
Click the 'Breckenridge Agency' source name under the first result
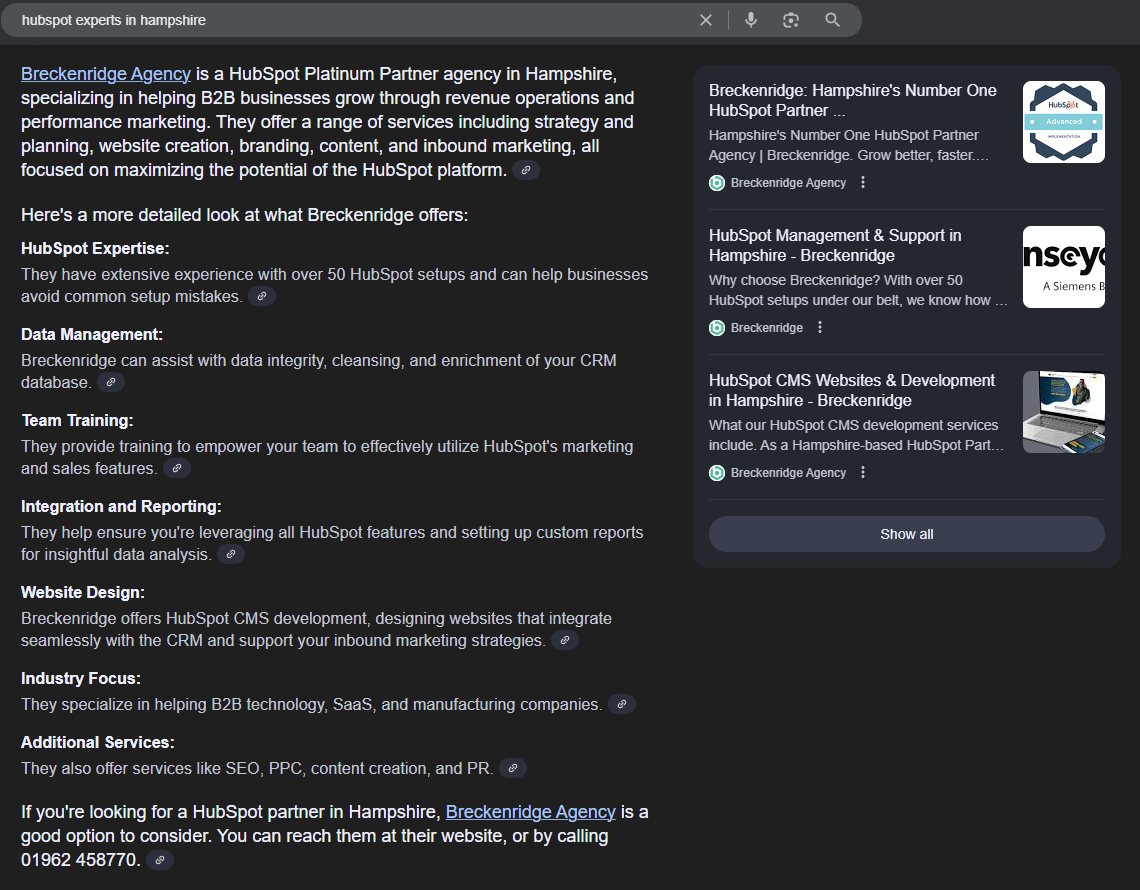coord(788,183)
